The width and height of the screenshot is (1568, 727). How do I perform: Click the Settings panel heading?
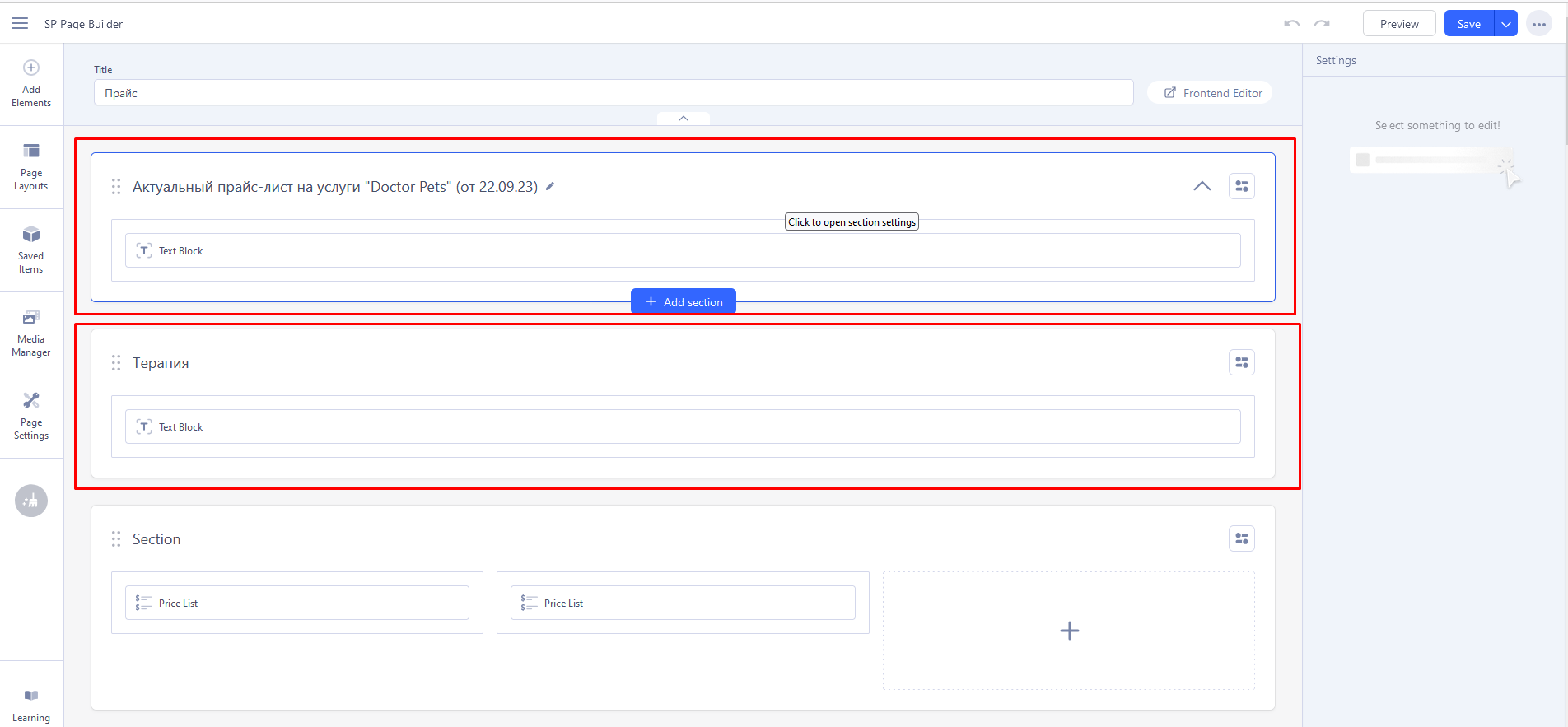point(1336,60)
